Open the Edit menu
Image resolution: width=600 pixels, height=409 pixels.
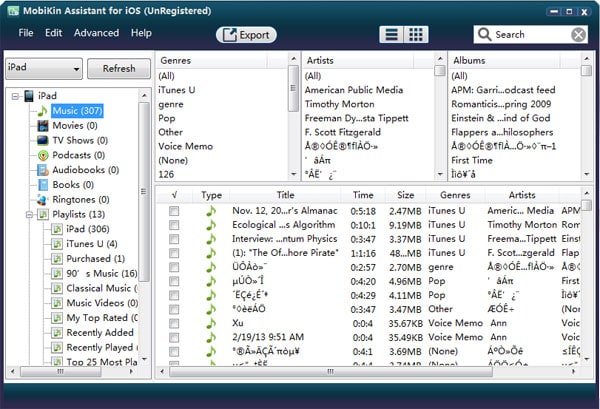click(53, 33)
